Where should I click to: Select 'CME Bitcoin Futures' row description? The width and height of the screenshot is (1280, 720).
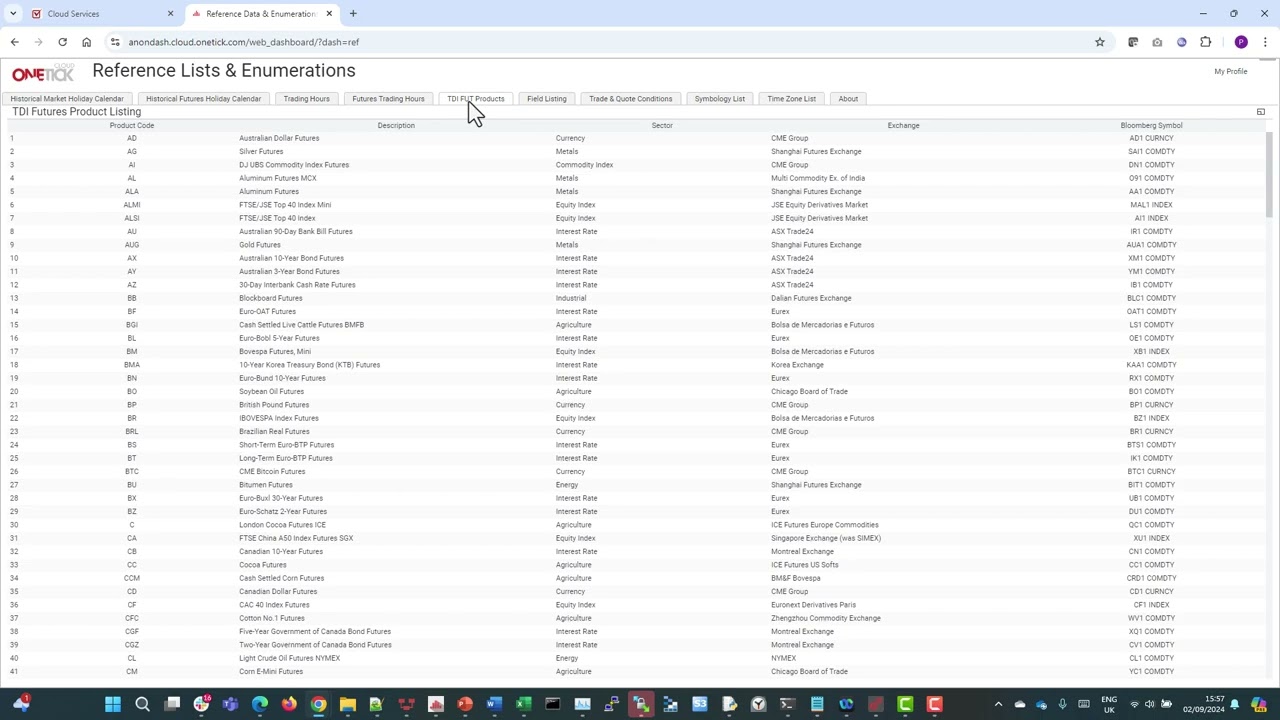click(272, 472)
